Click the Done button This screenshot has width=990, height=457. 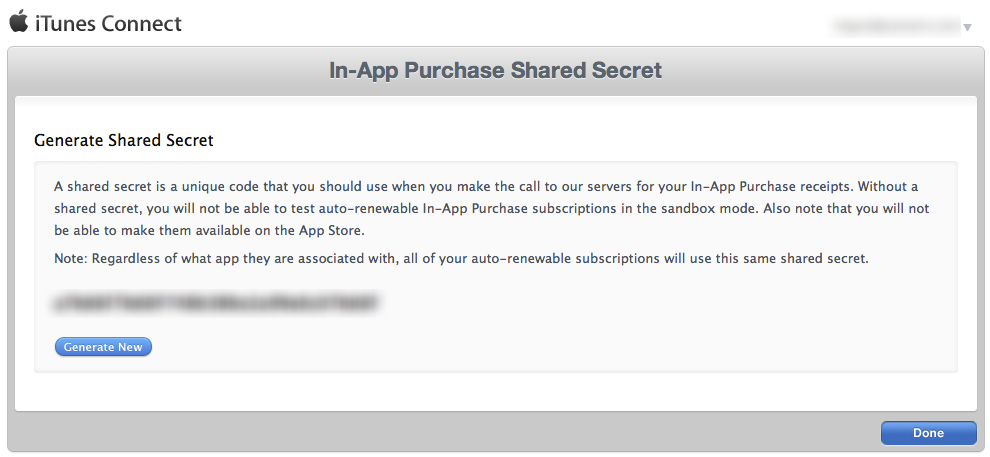[x=928, y=433]
